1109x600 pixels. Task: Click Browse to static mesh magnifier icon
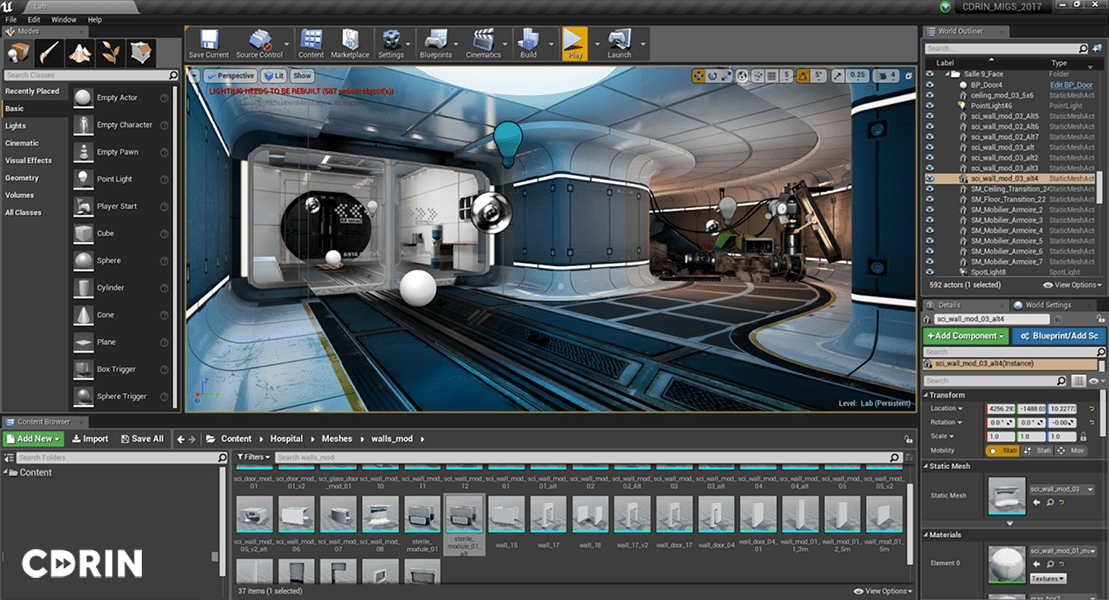[x=1050, y=502]
